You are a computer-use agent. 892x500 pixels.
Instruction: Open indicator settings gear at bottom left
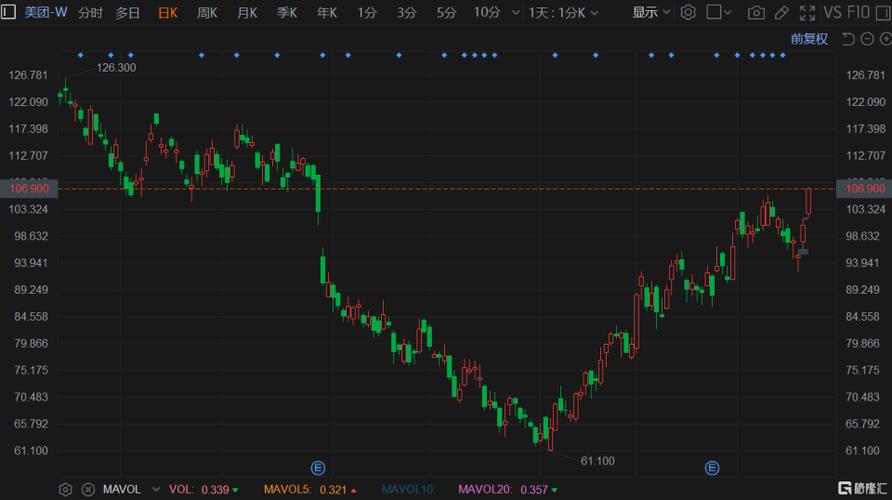pos(65,489)
